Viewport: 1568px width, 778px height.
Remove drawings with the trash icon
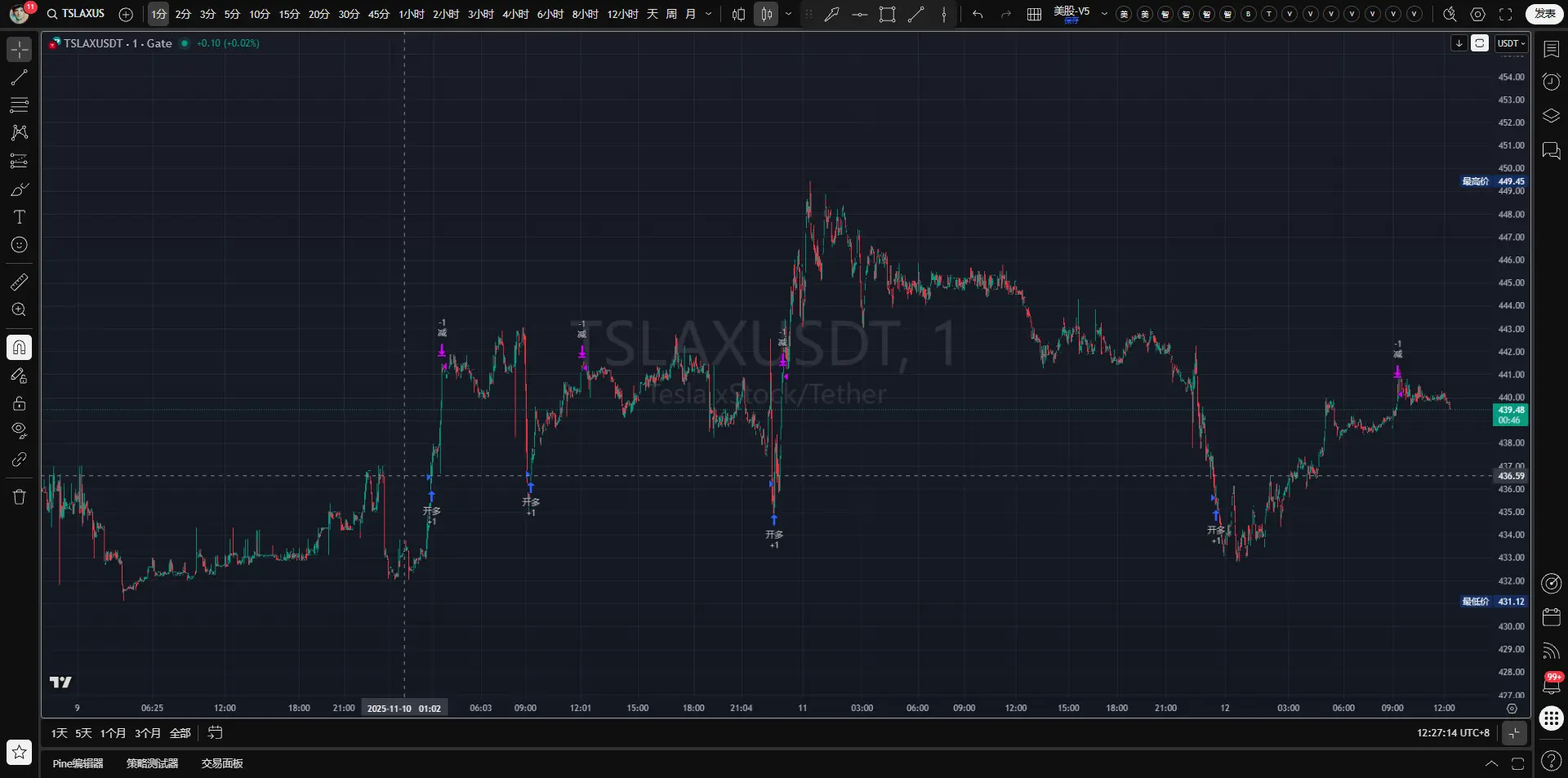[20, 496]
